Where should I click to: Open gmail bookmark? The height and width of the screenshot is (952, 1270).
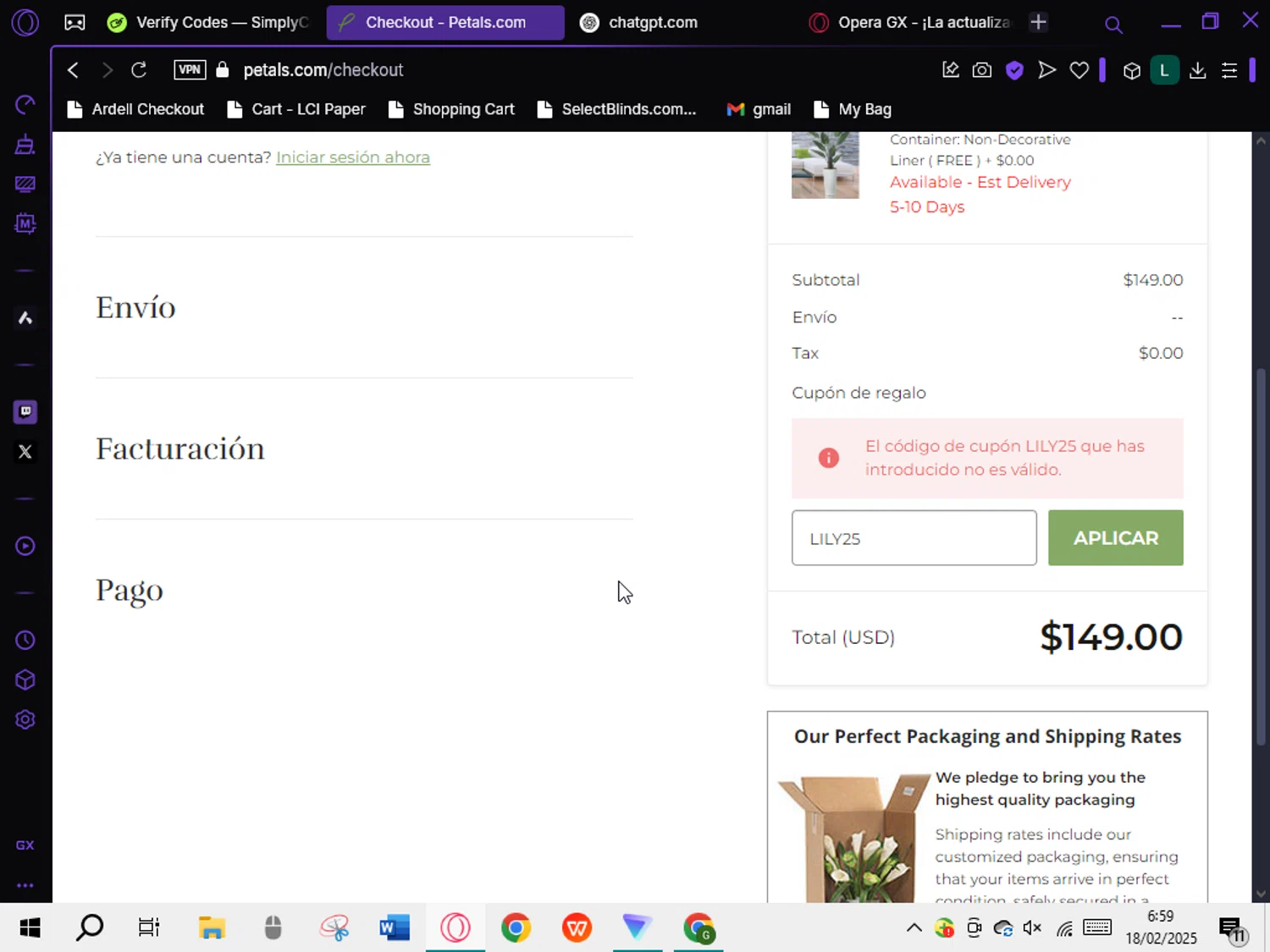(759, 109)
